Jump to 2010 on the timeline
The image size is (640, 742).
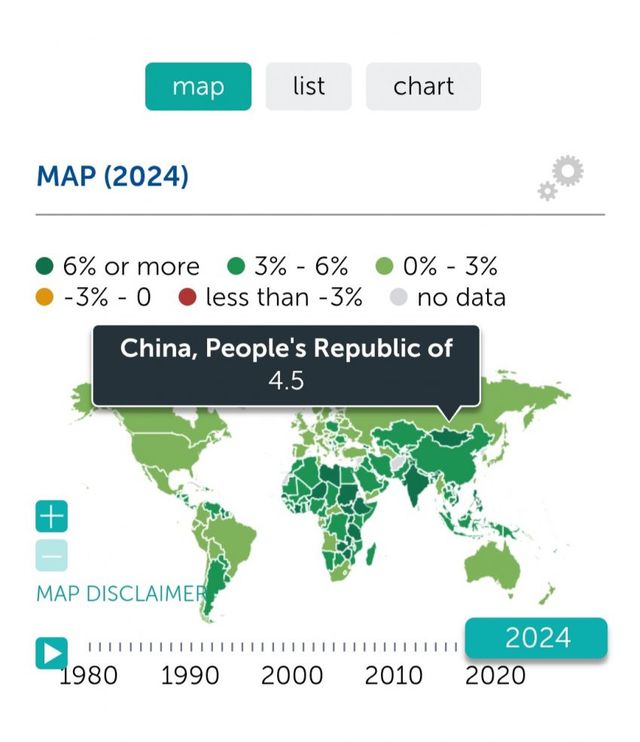394,675
